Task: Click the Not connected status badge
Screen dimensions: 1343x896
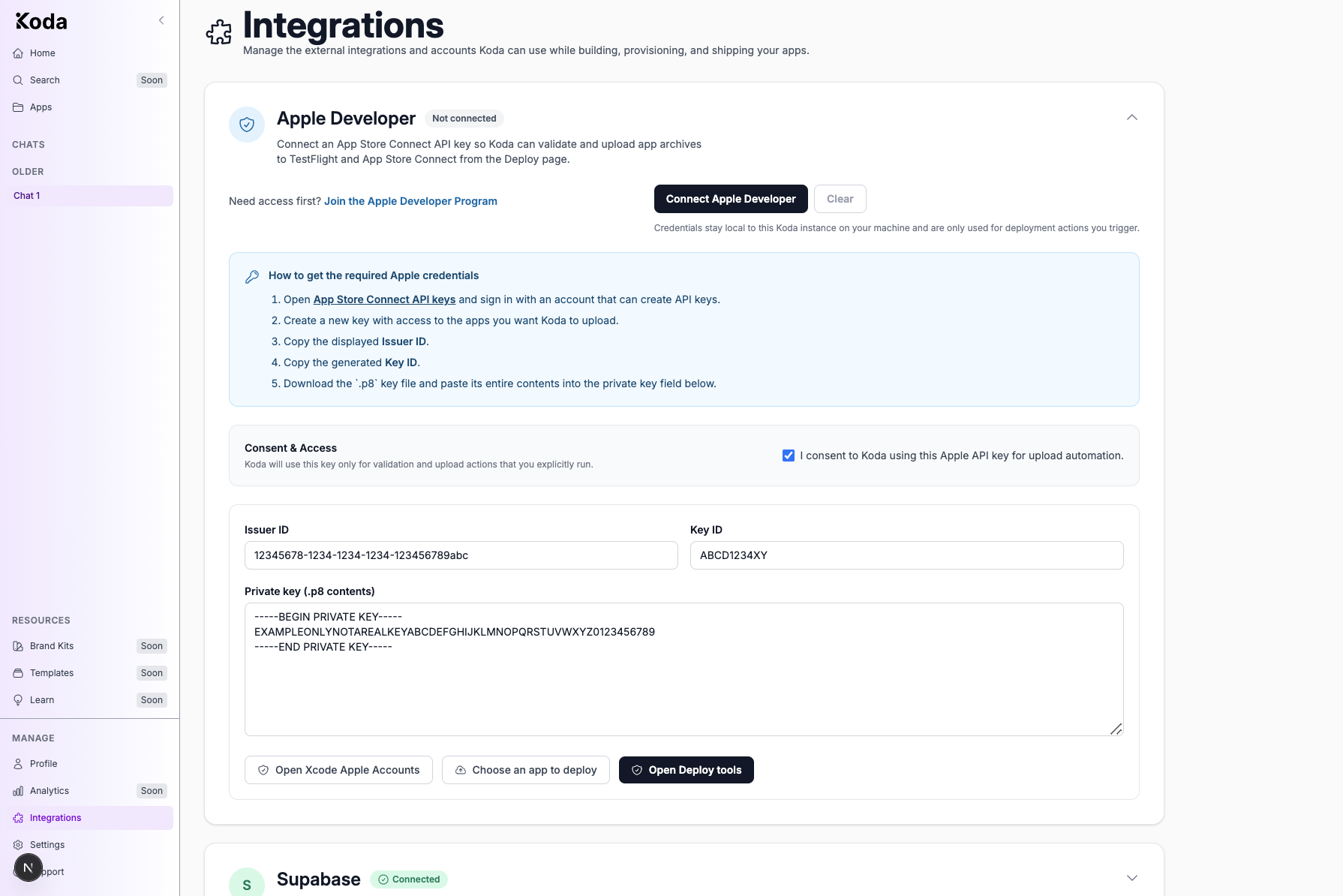Action: click(464, 119)
